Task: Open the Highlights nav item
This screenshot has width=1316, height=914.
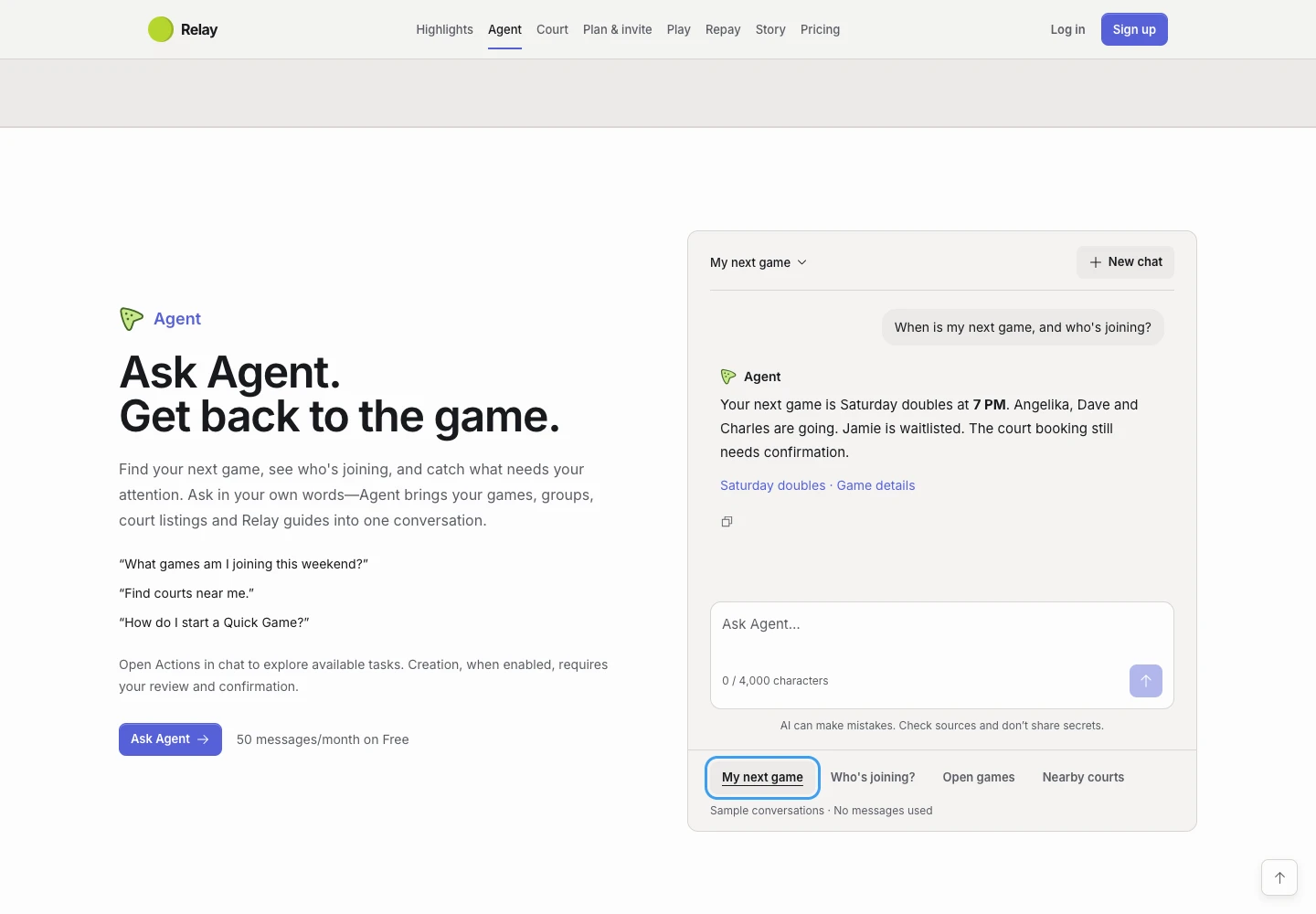Action: point(444,29)
